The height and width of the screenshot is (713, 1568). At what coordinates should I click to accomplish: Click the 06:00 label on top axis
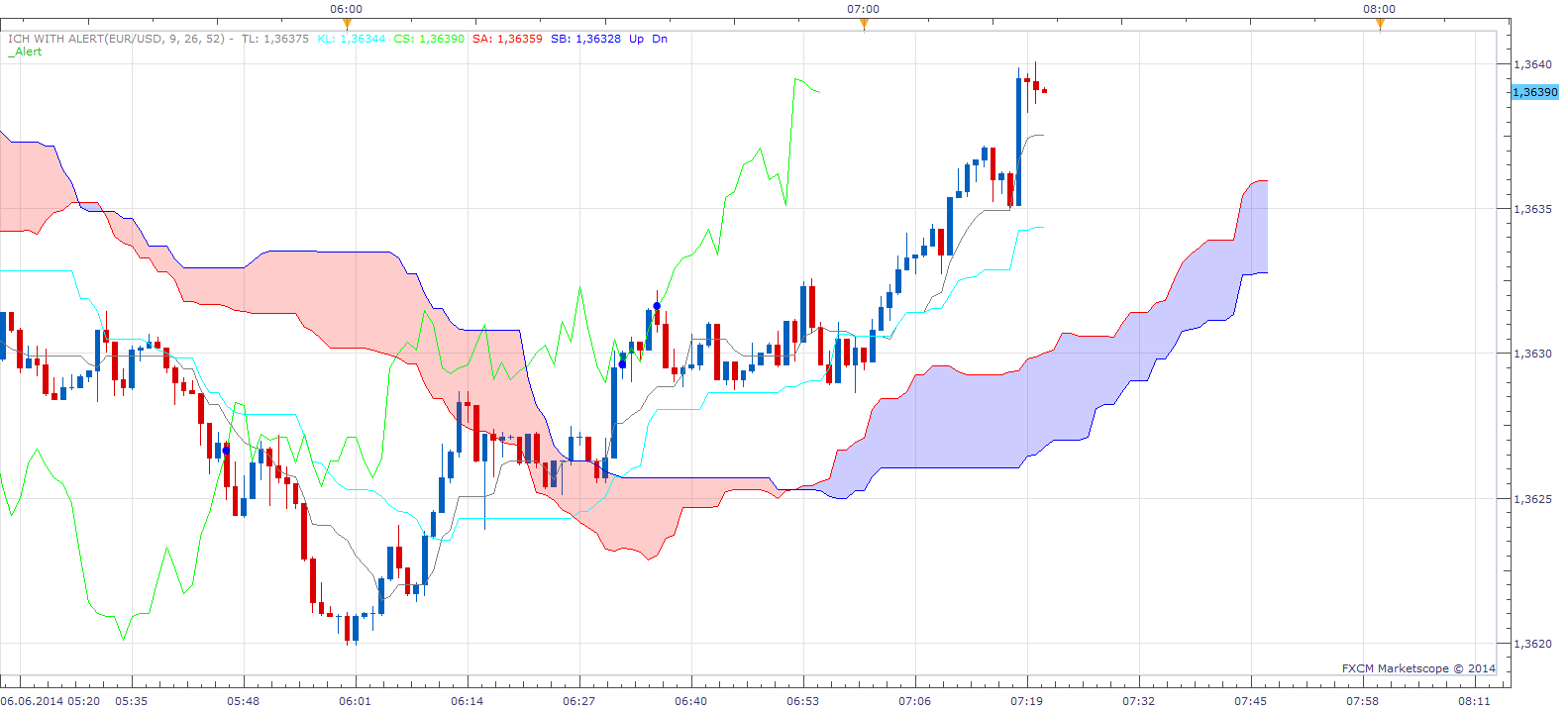point(346,9)
